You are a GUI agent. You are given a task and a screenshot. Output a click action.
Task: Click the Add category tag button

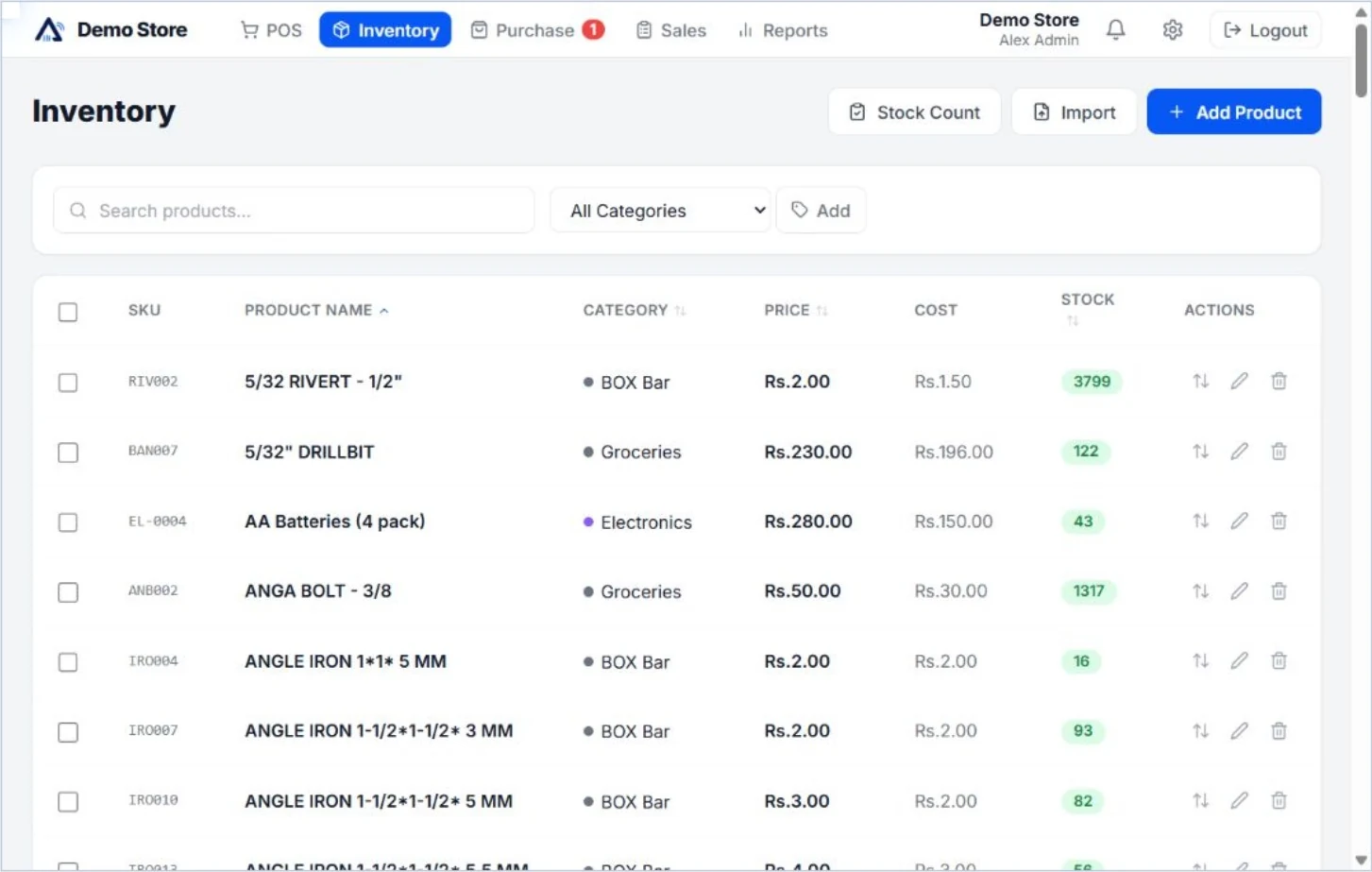click(x=821, y=211)
